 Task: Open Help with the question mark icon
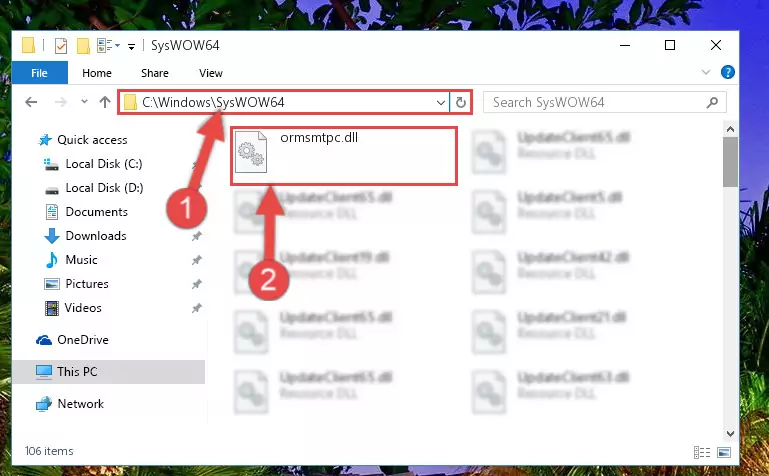[728, 73]
